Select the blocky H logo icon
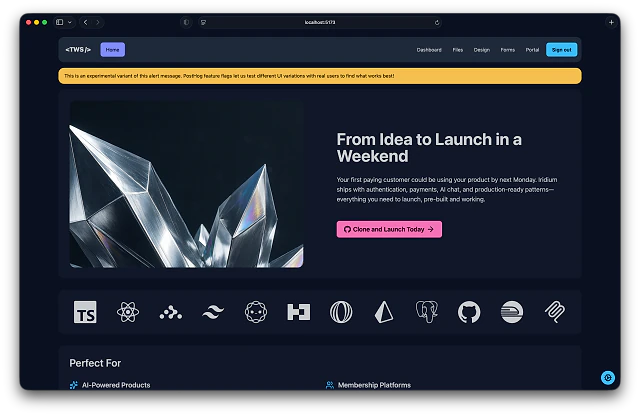640x416 pixels. click(298, 312)
